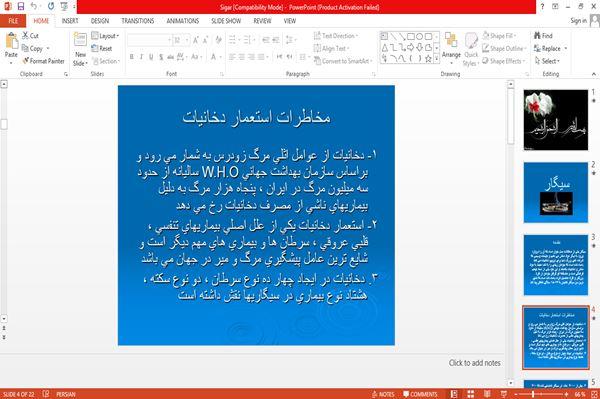Switch to the TRANSITIONS tab
This screenshot has height=399, width=600.
point(138,21)
